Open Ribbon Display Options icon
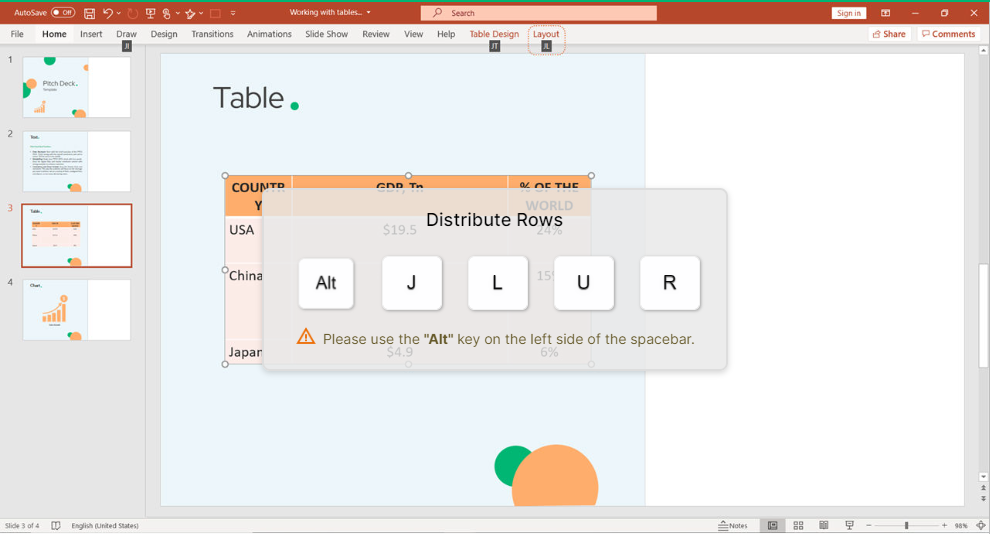The height and width of the screenshot is (534, 990). tap(886, 13)
